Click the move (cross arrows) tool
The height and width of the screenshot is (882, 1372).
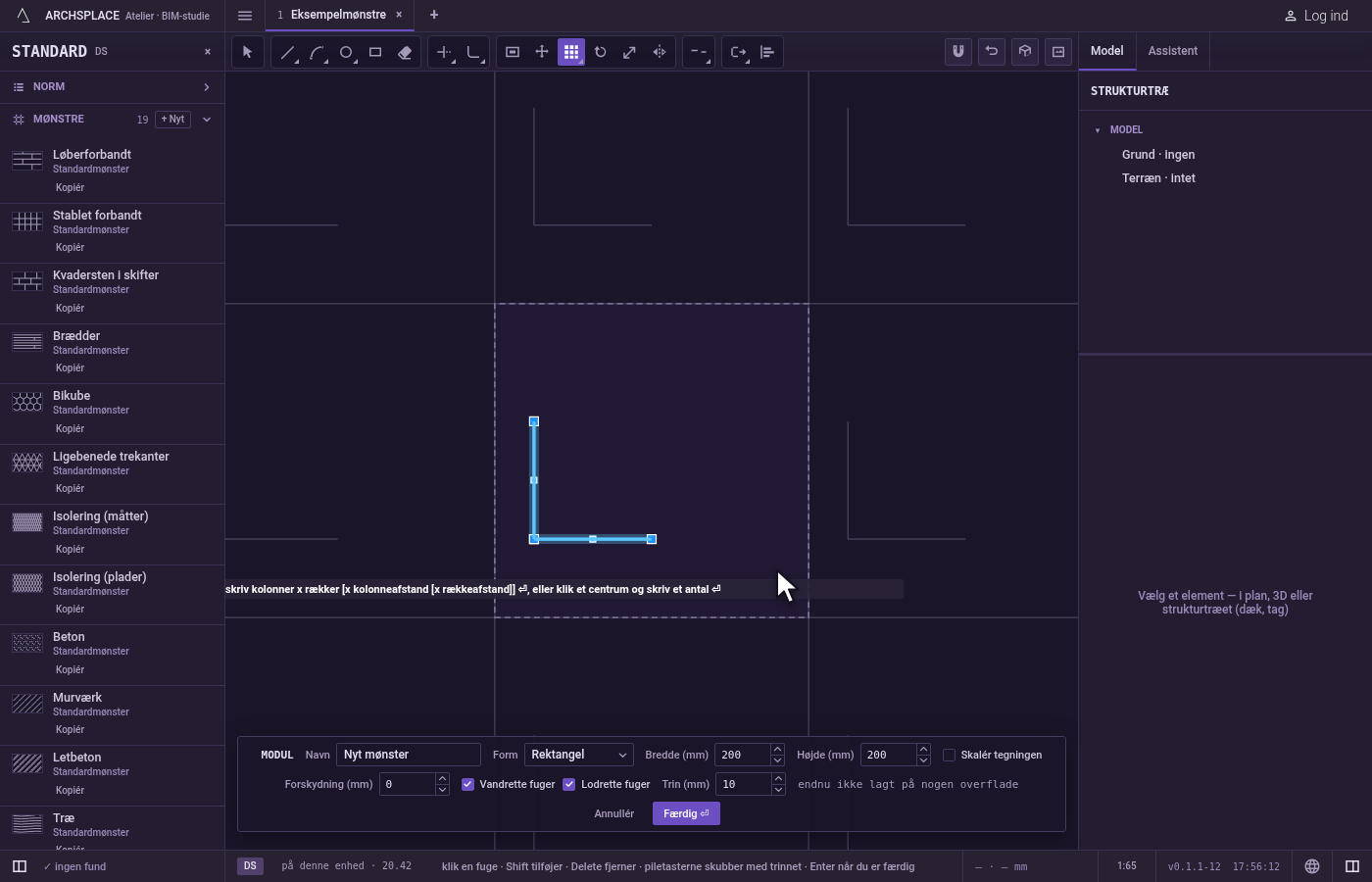coord(542,52)
